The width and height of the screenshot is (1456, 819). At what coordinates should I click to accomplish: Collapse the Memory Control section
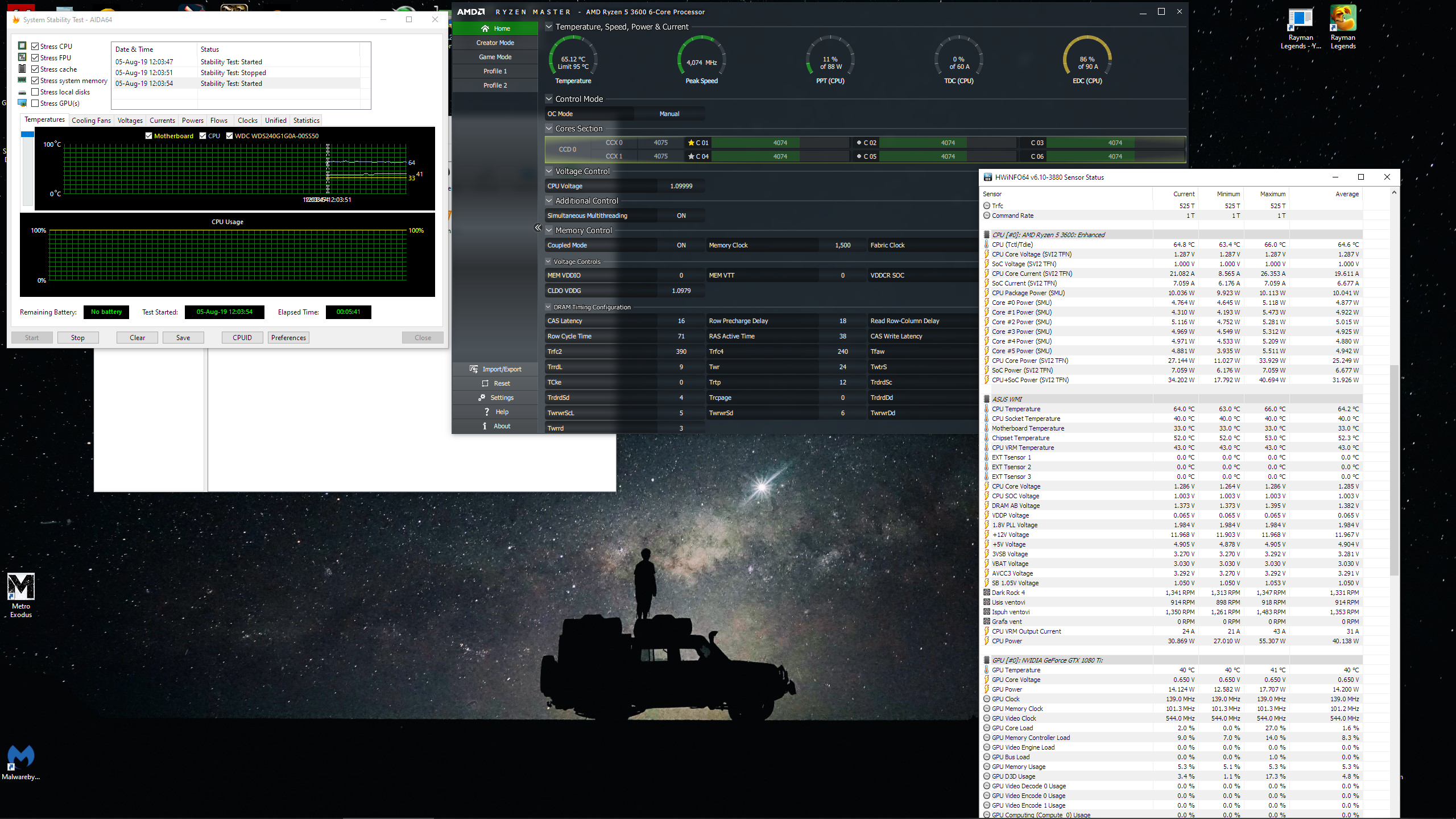[x=549, y=230]
